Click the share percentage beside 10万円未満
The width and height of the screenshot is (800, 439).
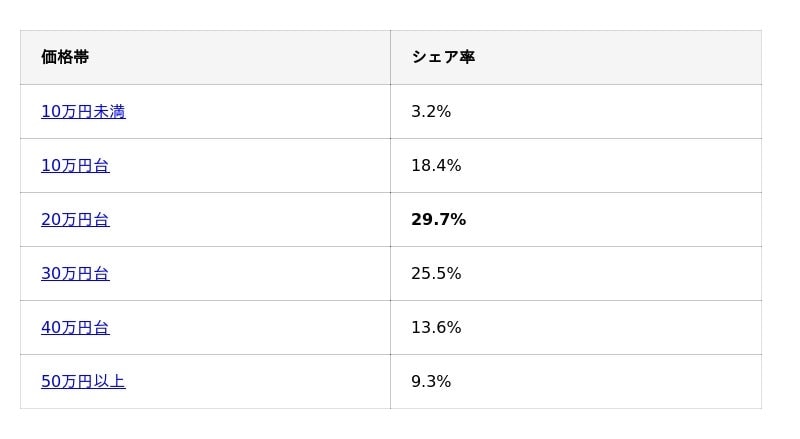[431, 112]
